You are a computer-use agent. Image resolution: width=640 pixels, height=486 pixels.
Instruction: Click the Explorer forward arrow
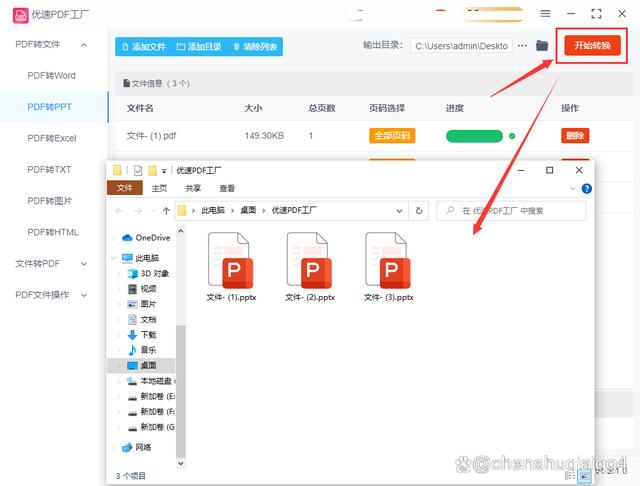[138, 211]
